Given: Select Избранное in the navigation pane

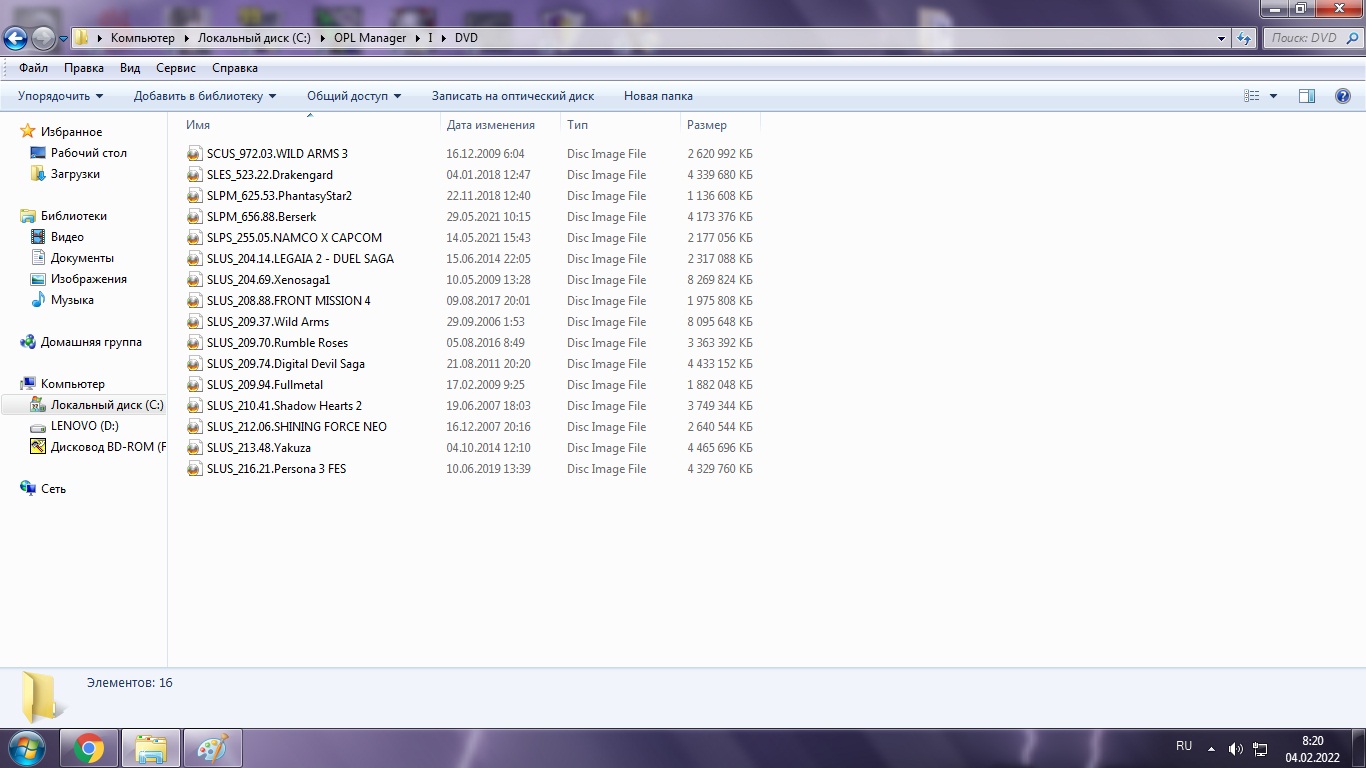Looking at the screenshot, I should [x=71, y=132].
